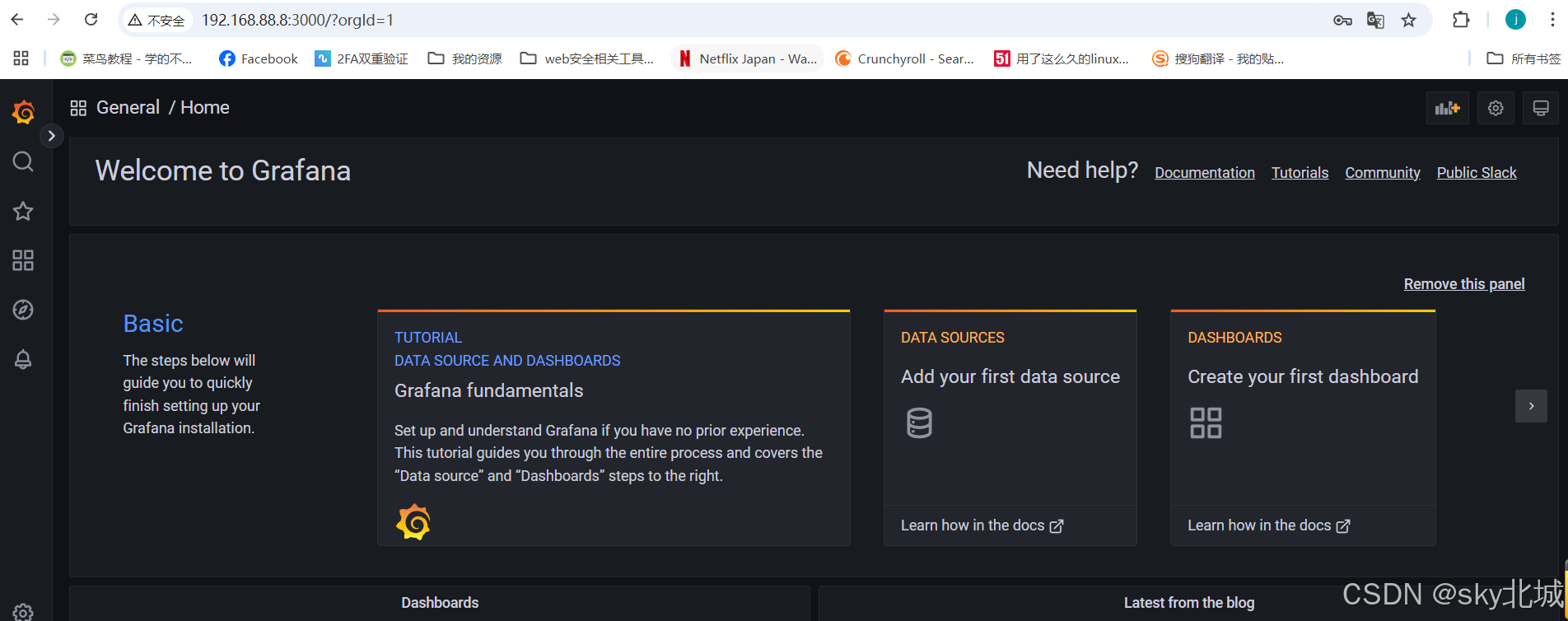Expand the side menu chevron
1568x621 pixels.
(x=51, y=136)
